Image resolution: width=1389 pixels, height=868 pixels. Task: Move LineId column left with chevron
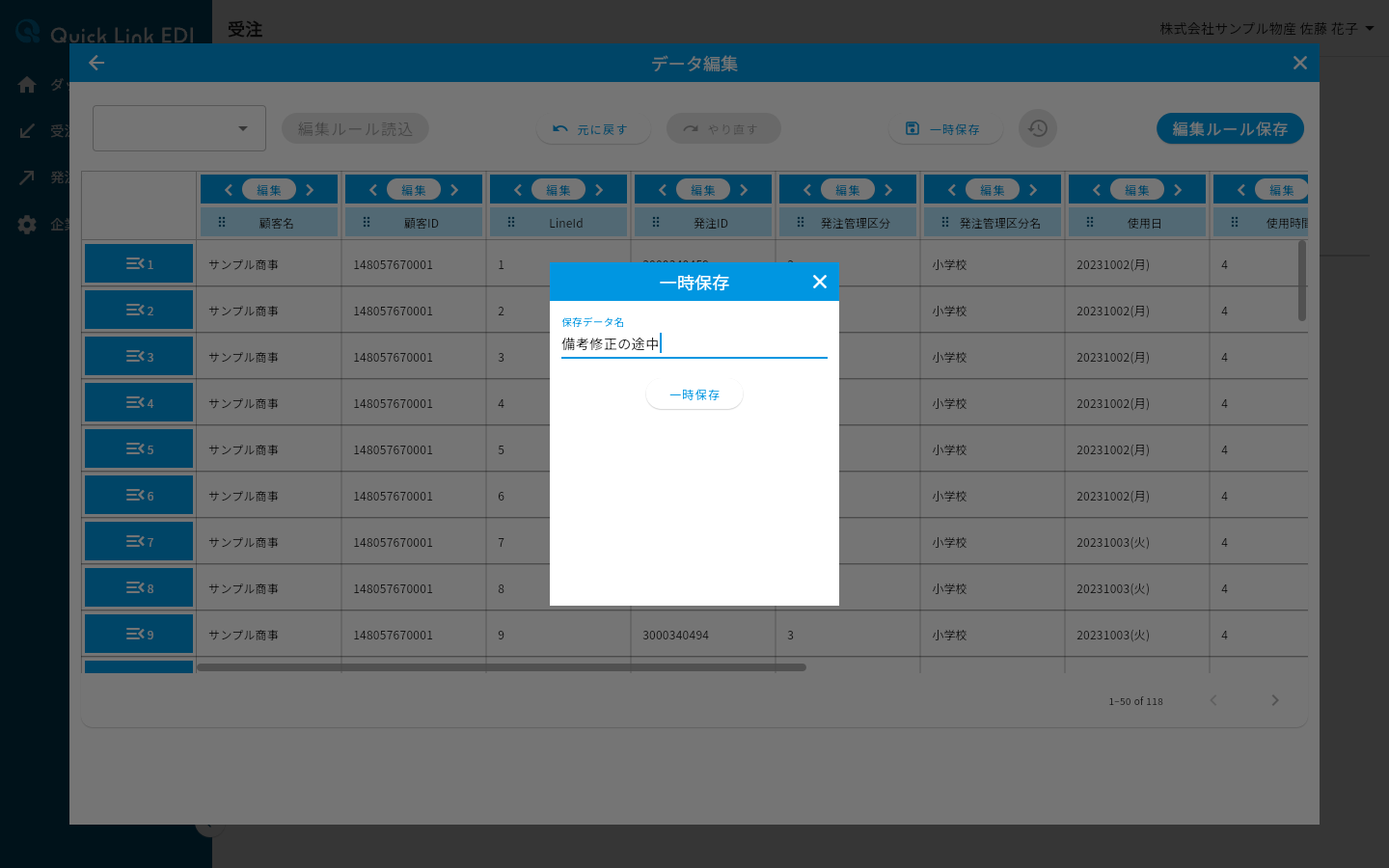518,190
